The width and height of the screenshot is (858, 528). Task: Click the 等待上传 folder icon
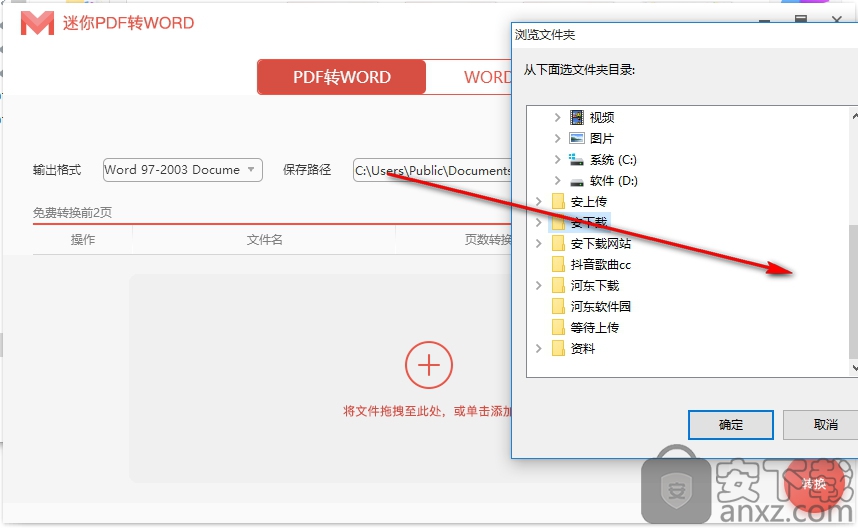tap(558, 327)
